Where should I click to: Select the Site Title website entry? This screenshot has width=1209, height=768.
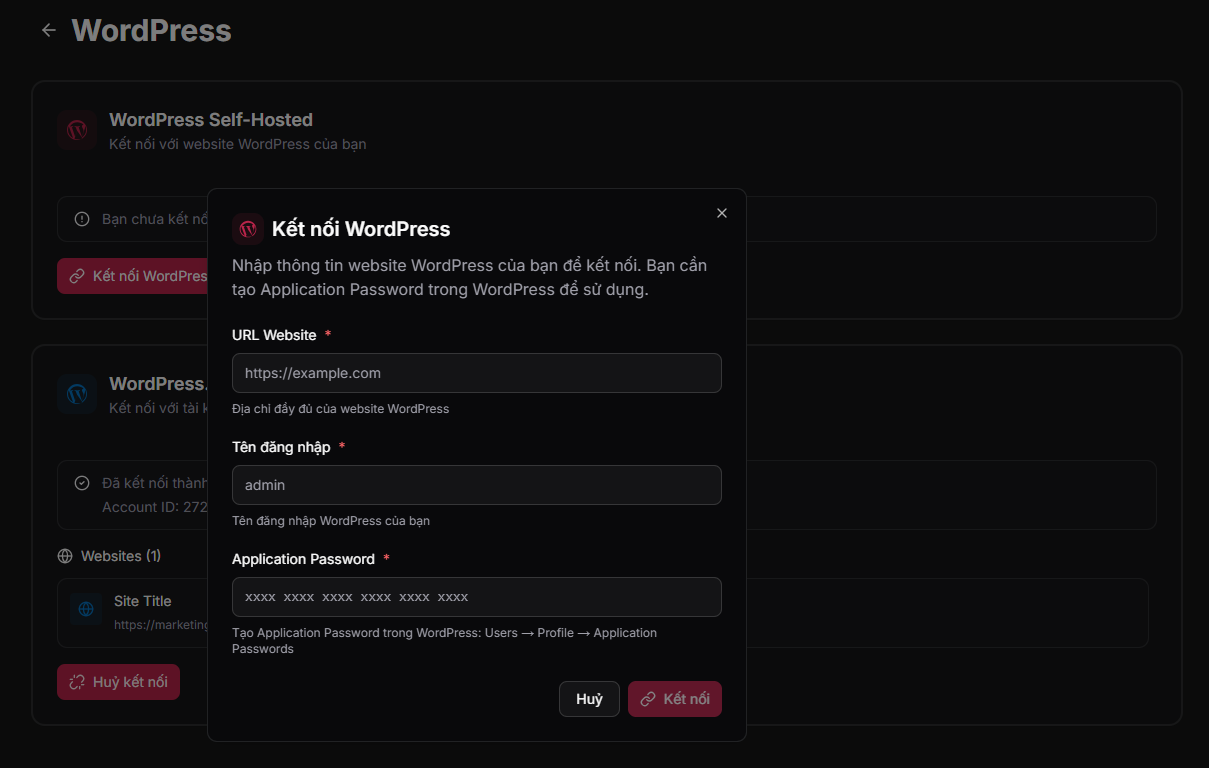140,611
